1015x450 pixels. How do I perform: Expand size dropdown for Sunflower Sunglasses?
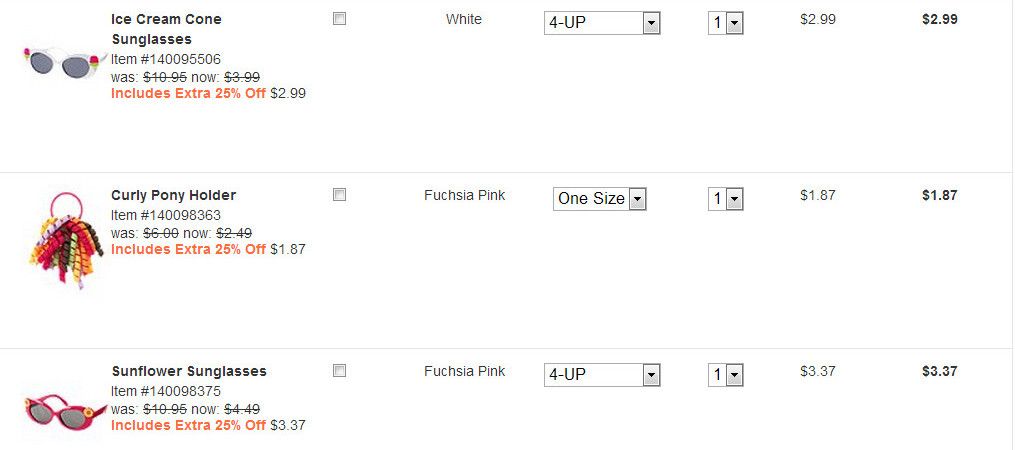coord(602,375)
